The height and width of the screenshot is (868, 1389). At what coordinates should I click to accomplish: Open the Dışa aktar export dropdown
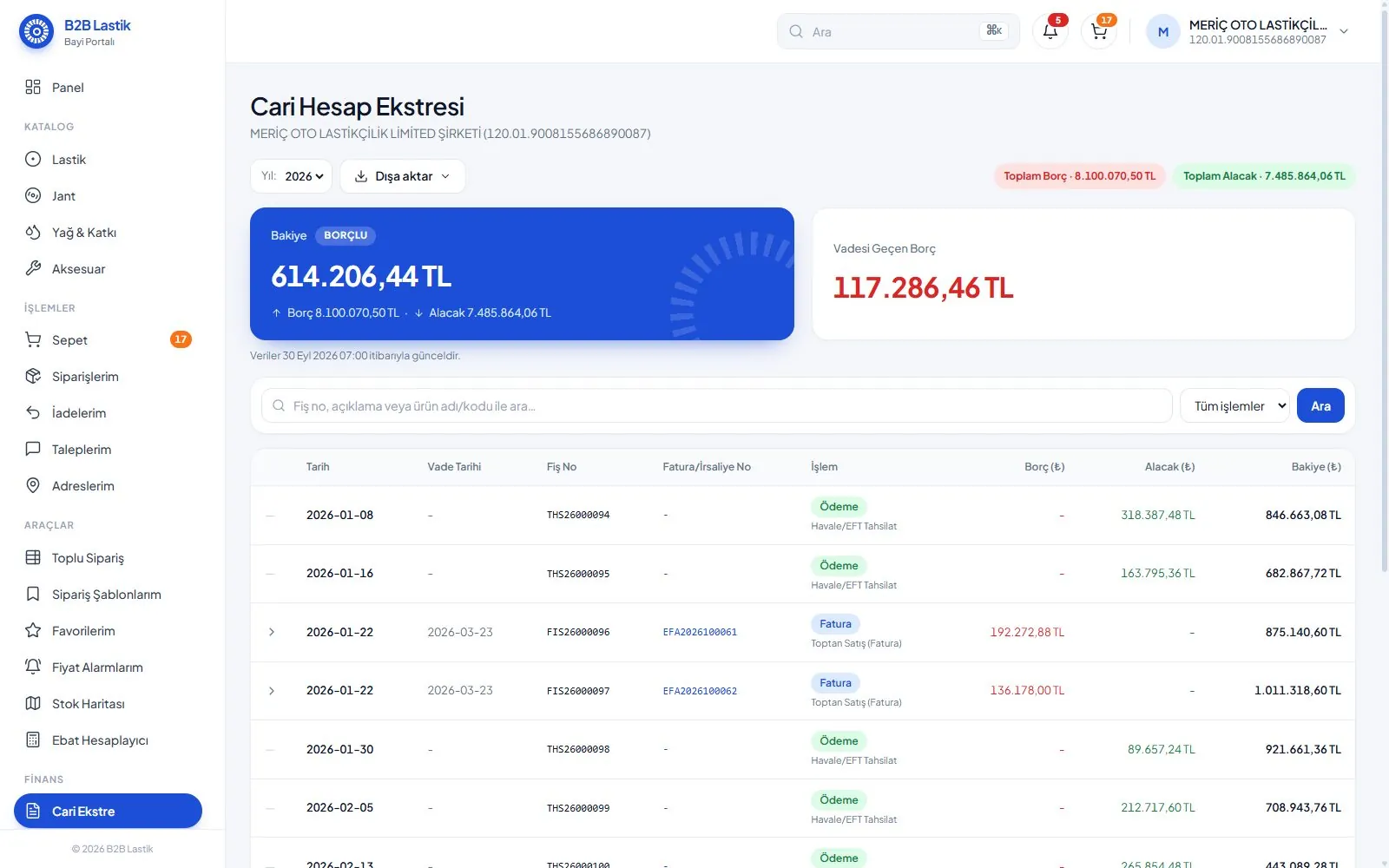[x=403, y=176]
